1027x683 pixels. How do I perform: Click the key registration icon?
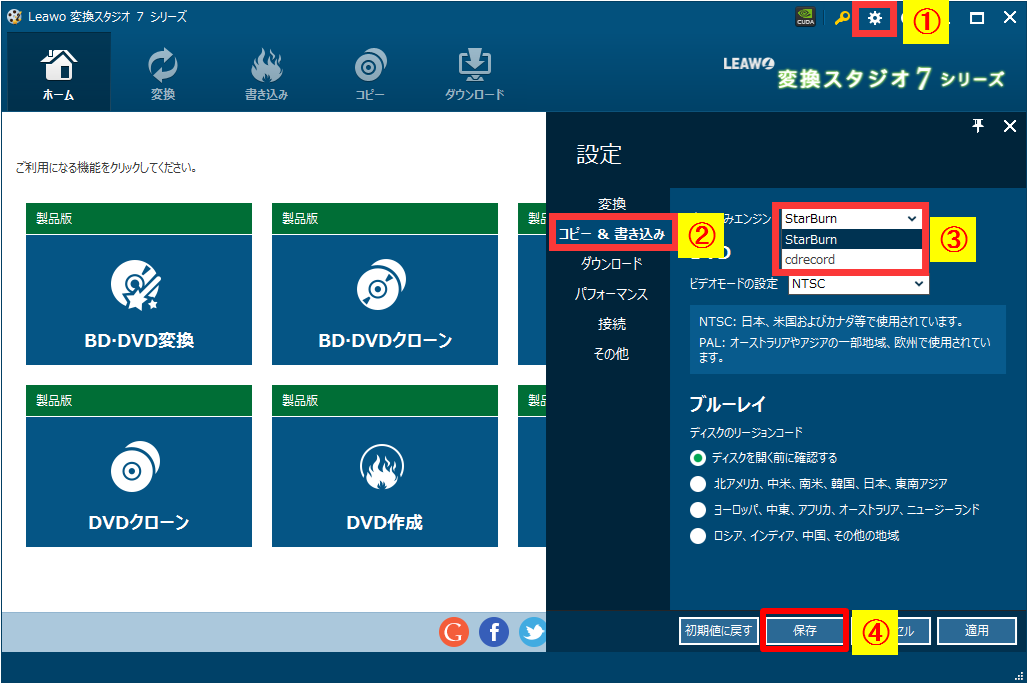tap(842, 18)
